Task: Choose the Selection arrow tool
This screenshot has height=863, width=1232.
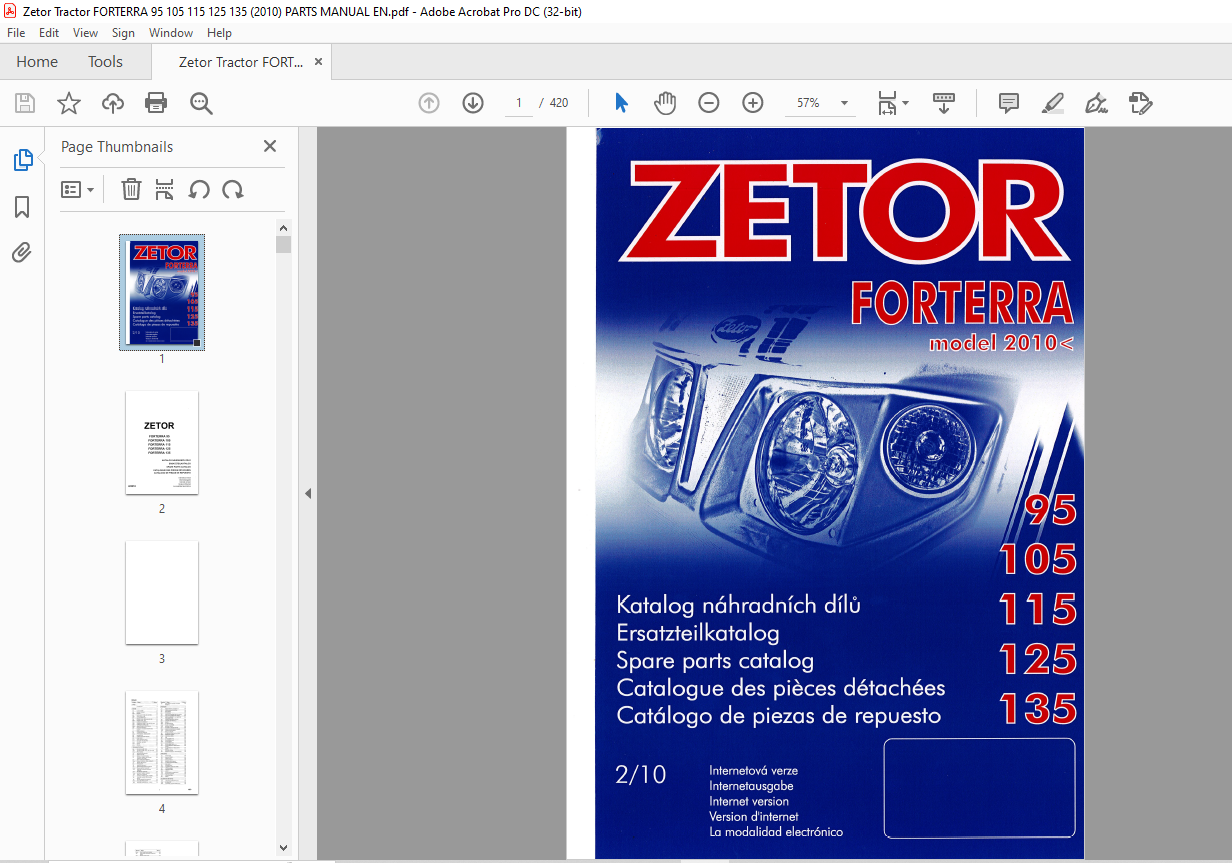Action: pyautogui.click(x=621, y=103)
